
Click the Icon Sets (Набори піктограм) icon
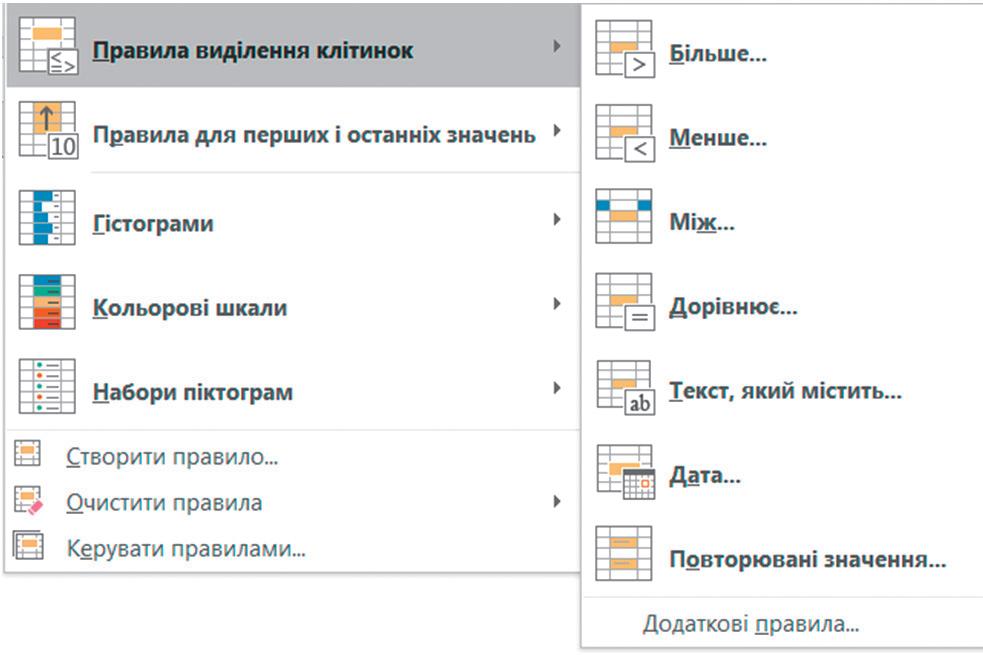click(47, 387)
